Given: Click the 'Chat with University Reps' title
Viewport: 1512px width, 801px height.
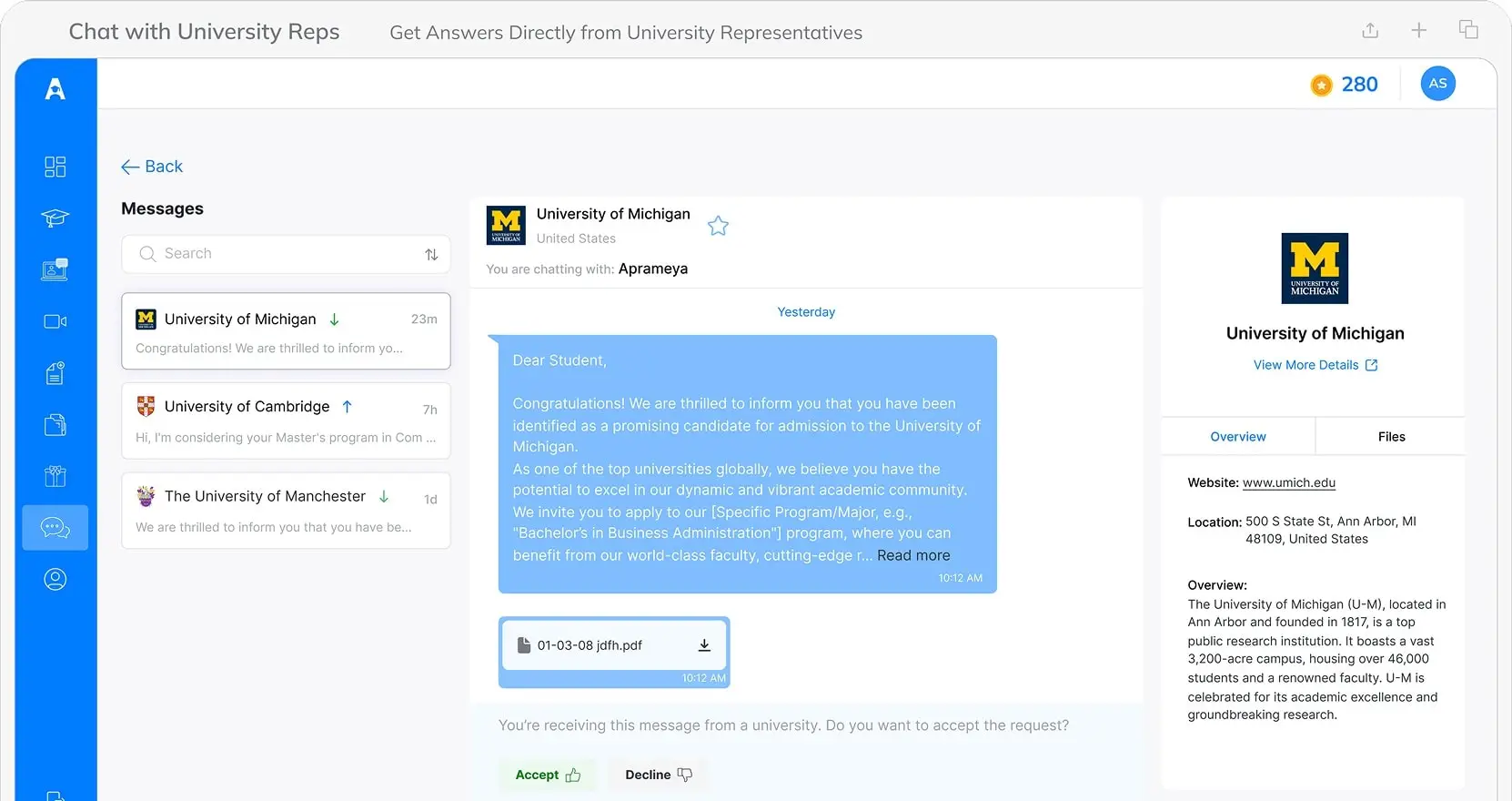Looking at the screenshot, I should pos(204,32).
